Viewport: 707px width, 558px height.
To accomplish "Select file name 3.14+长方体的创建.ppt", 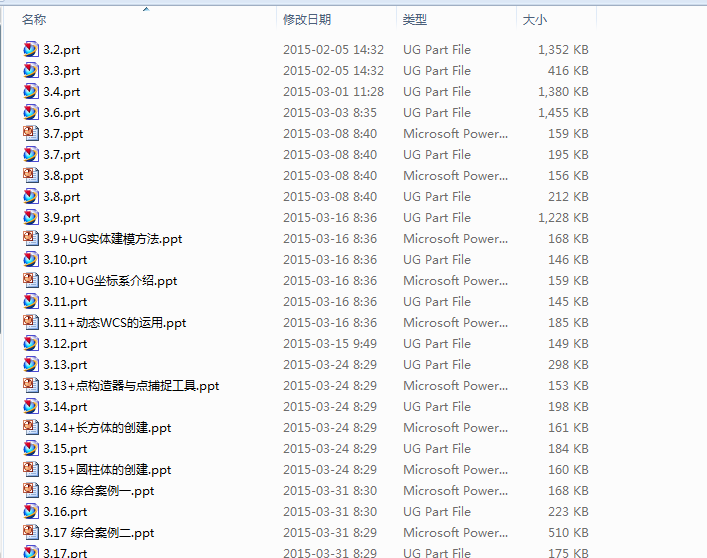I will (107, 428).
